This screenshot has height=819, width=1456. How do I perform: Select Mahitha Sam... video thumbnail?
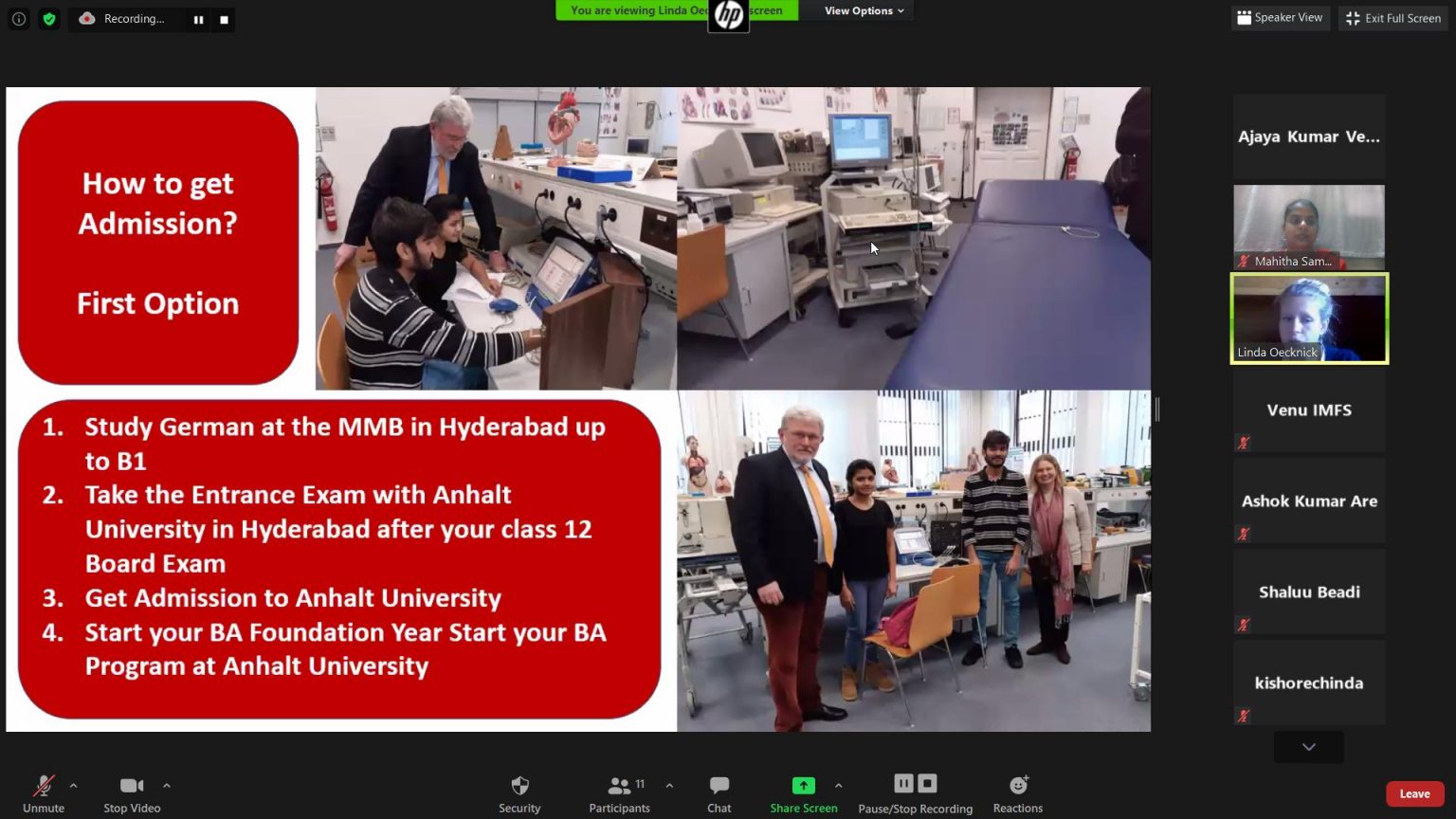coord(1309,227)
